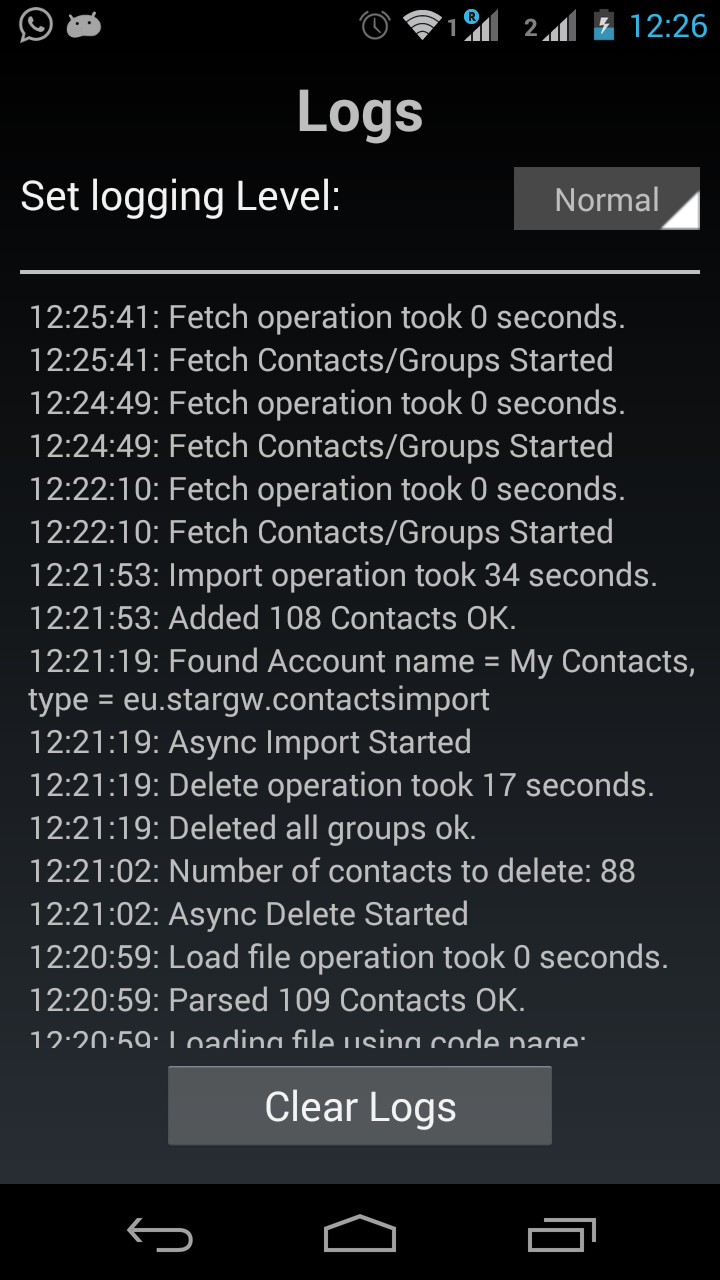Select the 'Import operation took 34 seconds' entry
The image size is (720, 1280).
click(342, 575)
